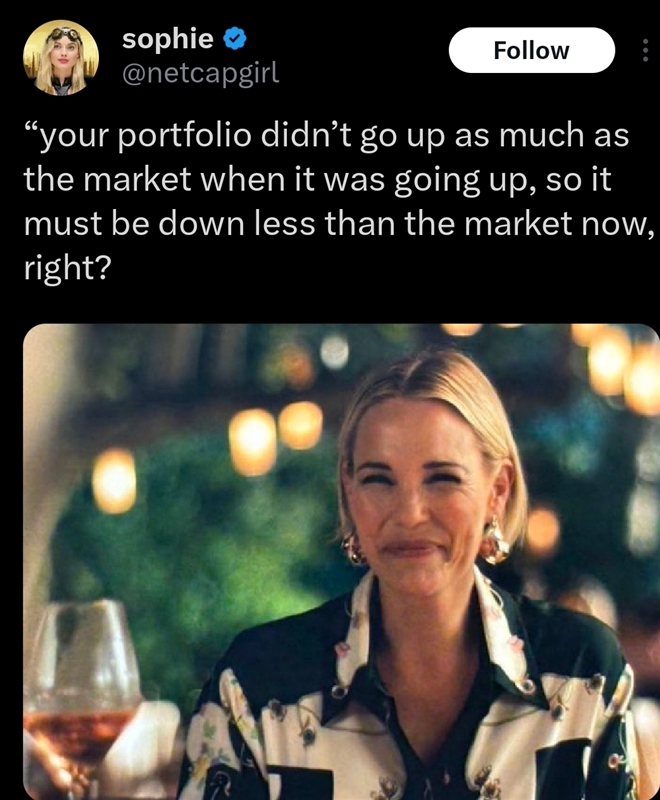660x800 pixels.
Task: Open the profile via display name sophie
Action: pyautogui.click(x=168, y=38)
